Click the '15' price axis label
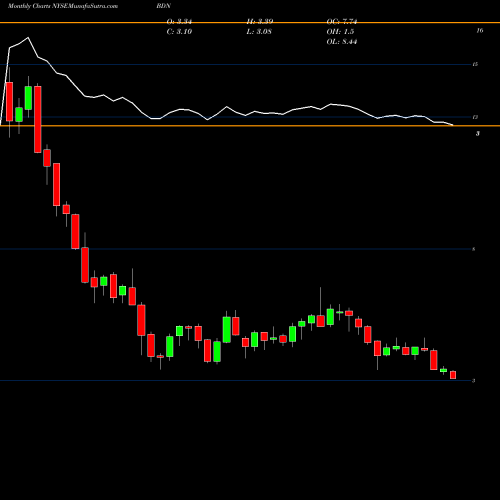Image resolution: width=500 pixels, height=500 pixels. (x=475, y=64)
